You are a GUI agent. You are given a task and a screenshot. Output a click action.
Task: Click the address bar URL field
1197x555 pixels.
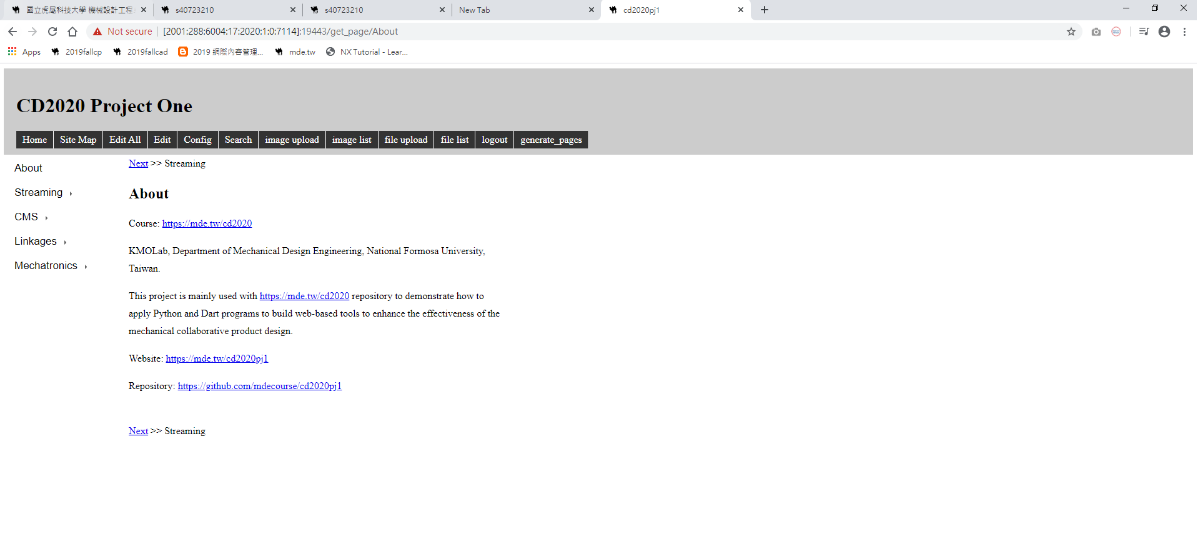point(600,31)
